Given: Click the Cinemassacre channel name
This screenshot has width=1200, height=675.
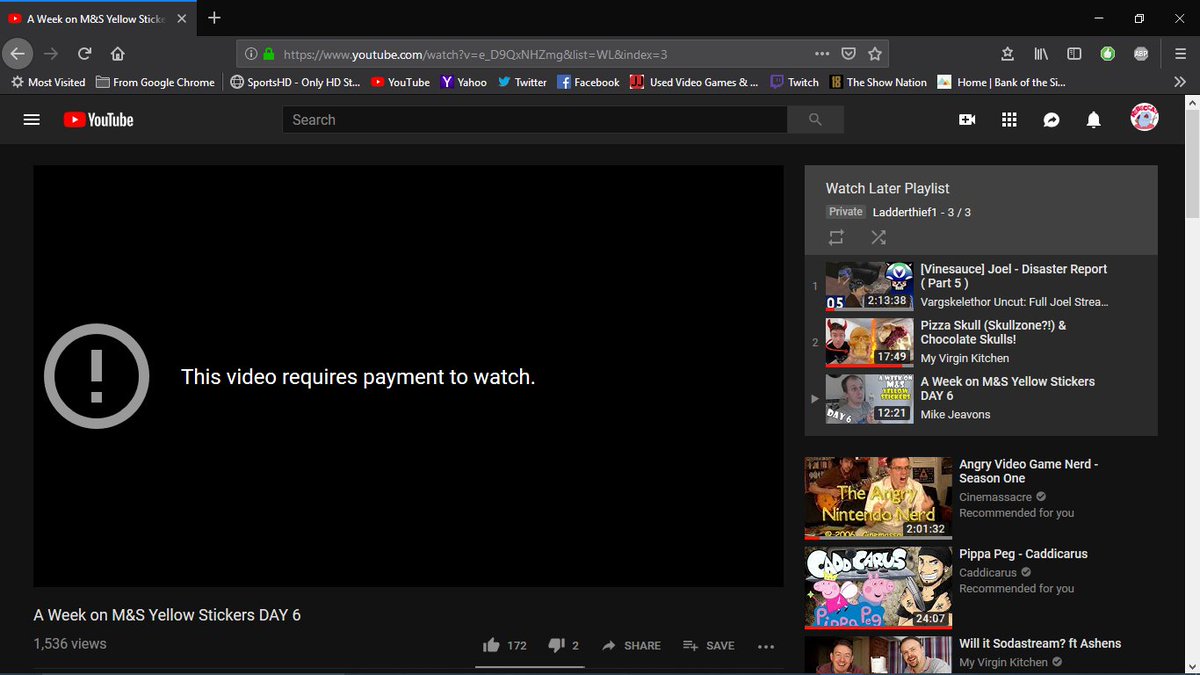Looking at the screenshot, I should (x=996, y=496).
